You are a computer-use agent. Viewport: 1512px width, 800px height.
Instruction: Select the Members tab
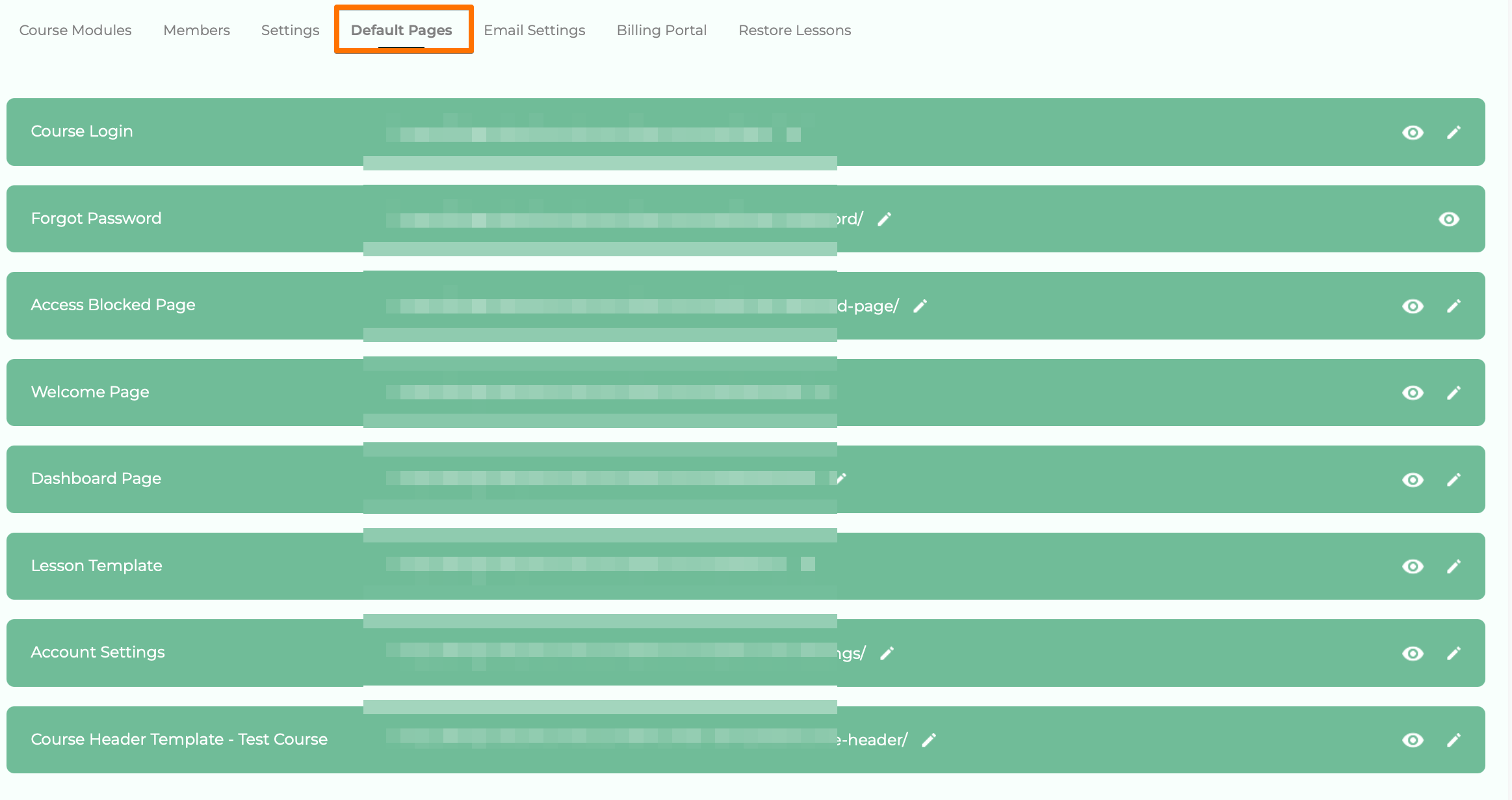(196, 31)
